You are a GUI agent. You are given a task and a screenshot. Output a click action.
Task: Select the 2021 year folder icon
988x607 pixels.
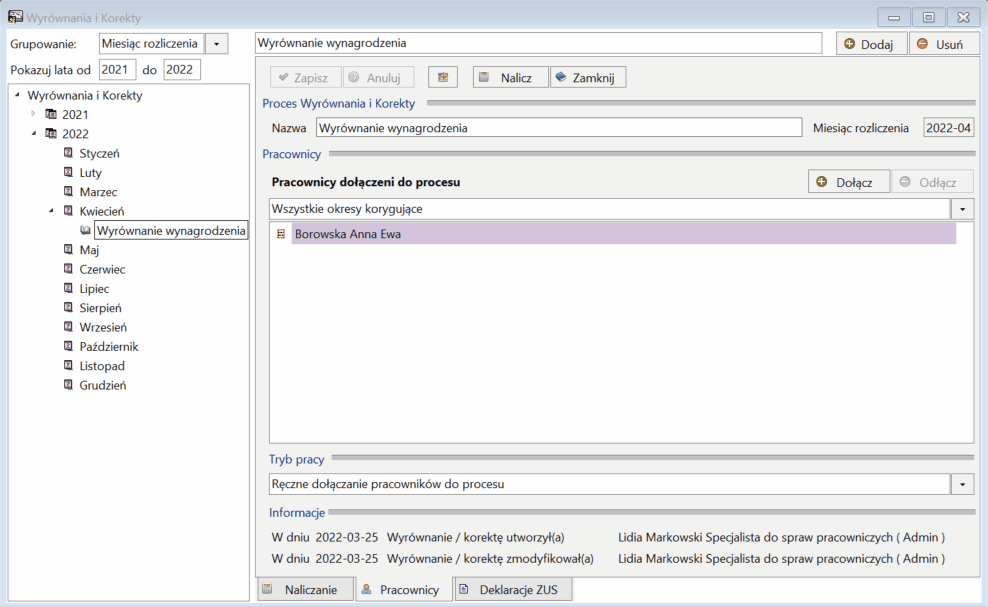pyautogui.click(x=51, y=114)
